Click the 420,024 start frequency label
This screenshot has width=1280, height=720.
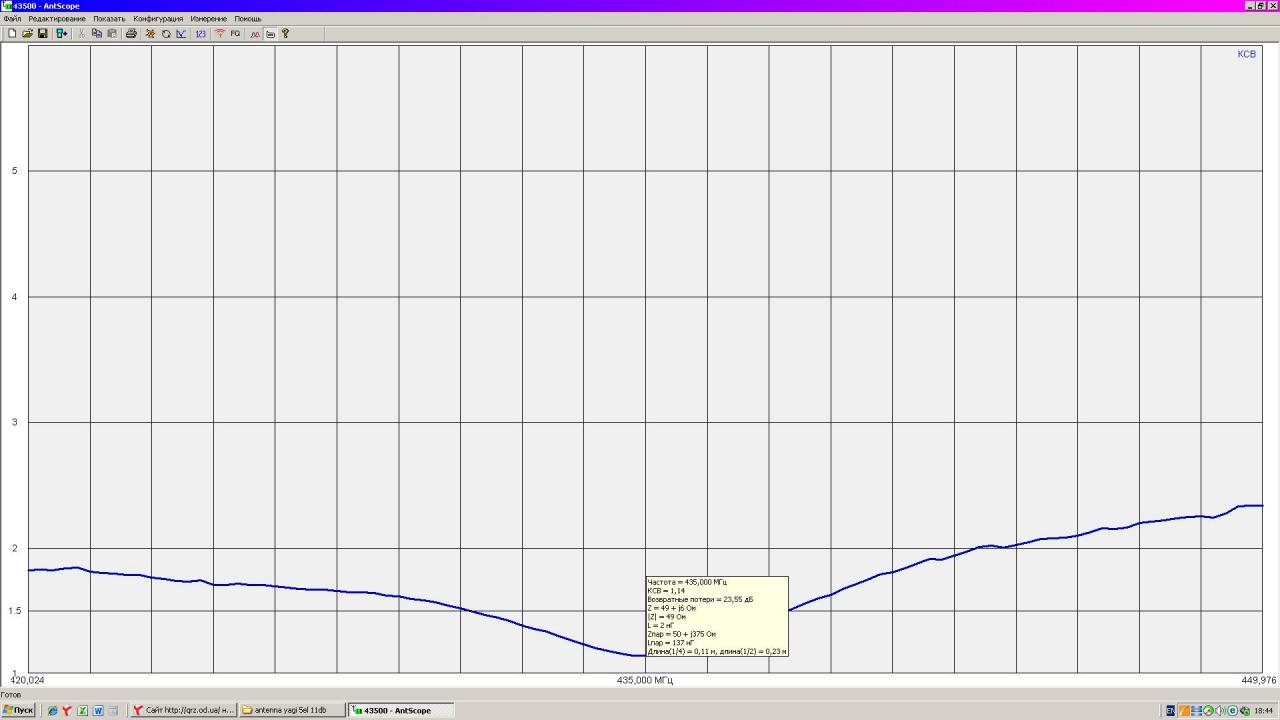(27, 680)
